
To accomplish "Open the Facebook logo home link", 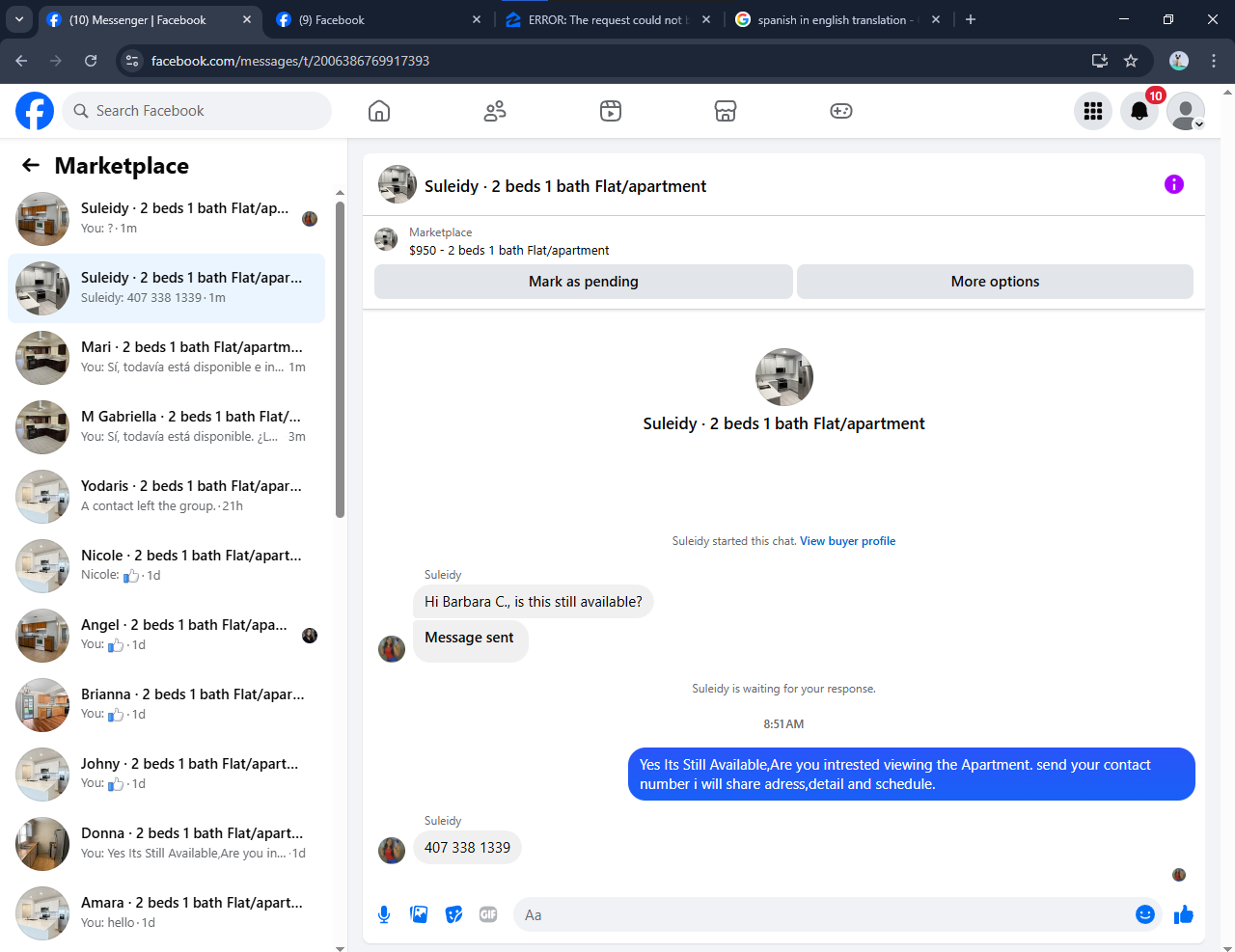I will click(35, 111).
